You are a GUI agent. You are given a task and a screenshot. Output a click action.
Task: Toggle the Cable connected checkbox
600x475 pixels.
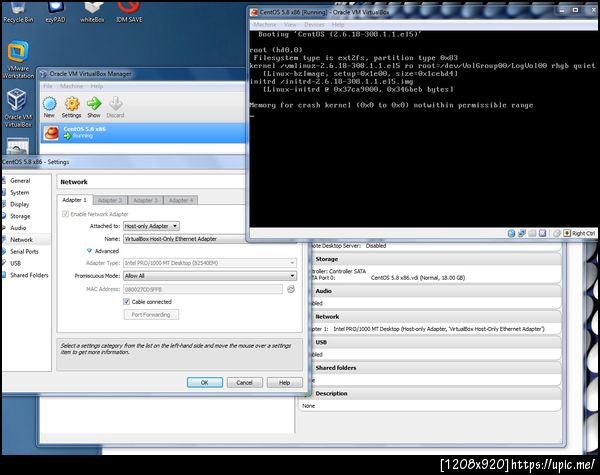click(x=127, y=302)
